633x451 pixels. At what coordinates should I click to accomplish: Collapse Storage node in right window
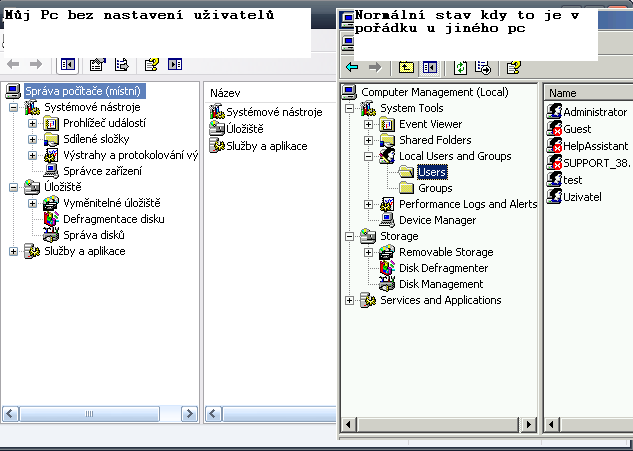(350, 236)
